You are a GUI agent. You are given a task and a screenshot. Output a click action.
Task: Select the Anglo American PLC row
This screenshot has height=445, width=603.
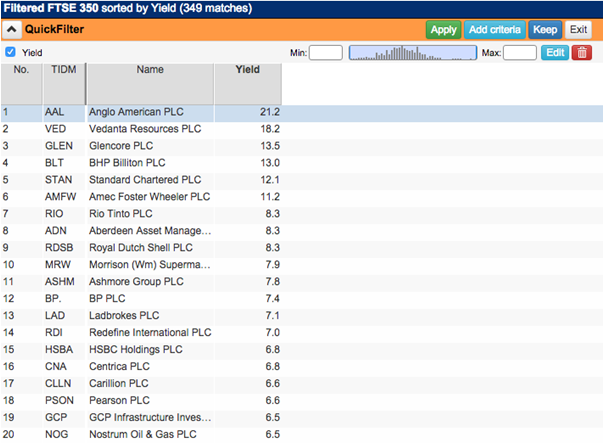[302, 112]
